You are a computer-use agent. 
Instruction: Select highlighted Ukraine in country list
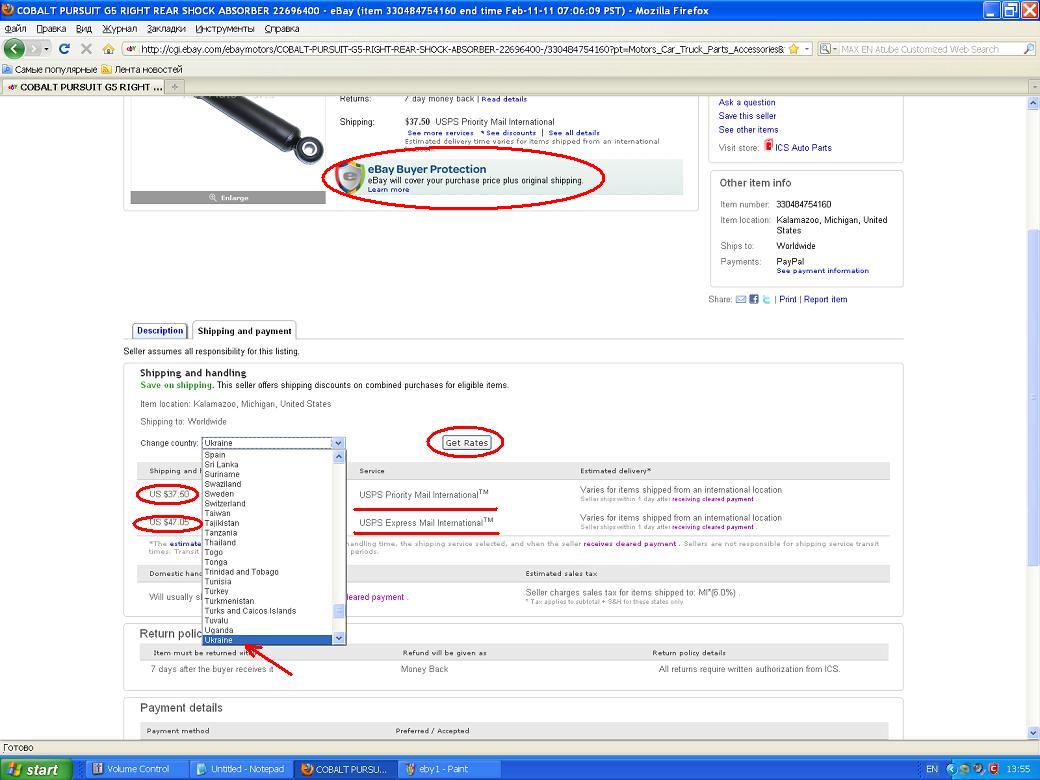point(267,640)
